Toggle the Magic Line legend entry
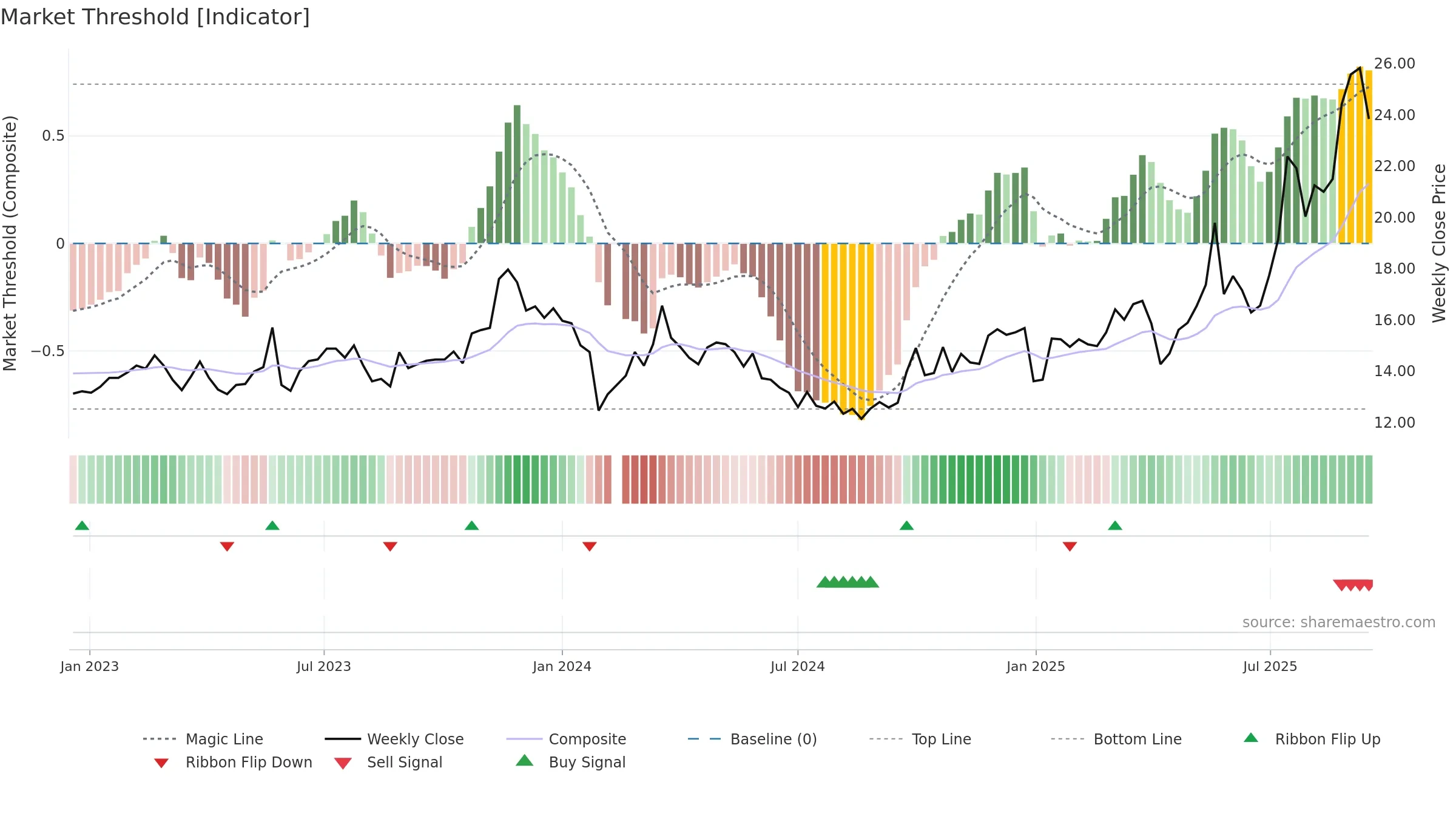This screenshot has height=819, width=1456. (203, 739)
